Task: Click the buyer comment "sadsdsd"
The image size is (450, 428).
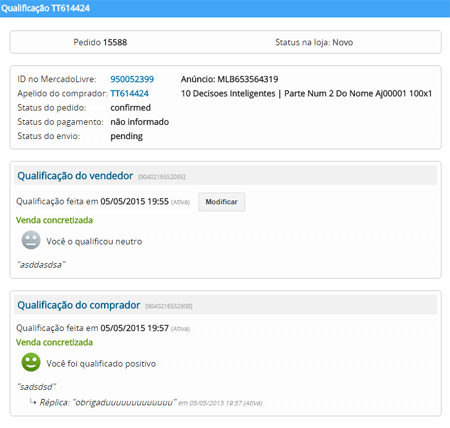Action: [37, 387]
